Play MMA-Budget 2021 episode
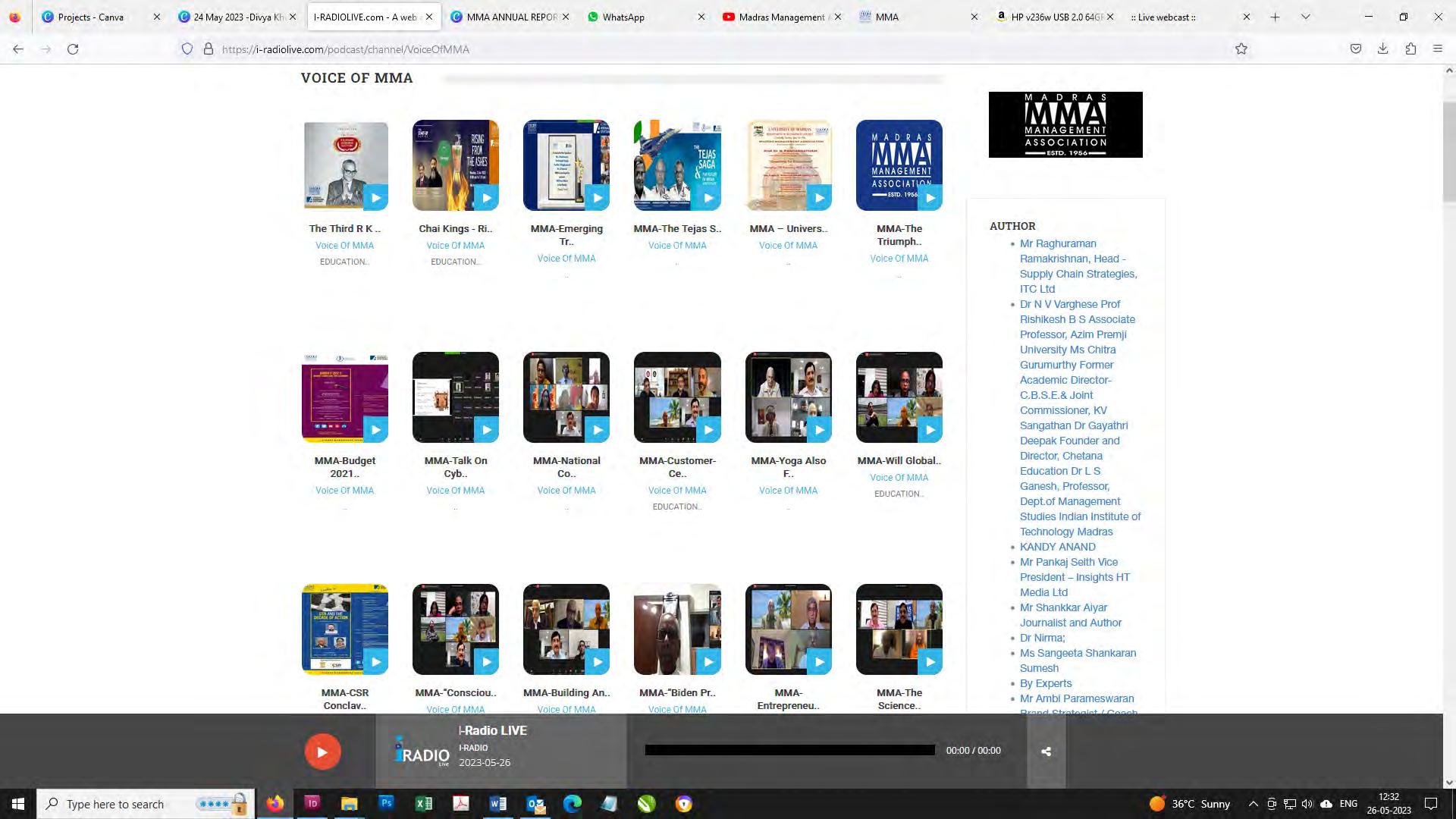Viewport: 1456px width, 819px height. tap(375, 430)
